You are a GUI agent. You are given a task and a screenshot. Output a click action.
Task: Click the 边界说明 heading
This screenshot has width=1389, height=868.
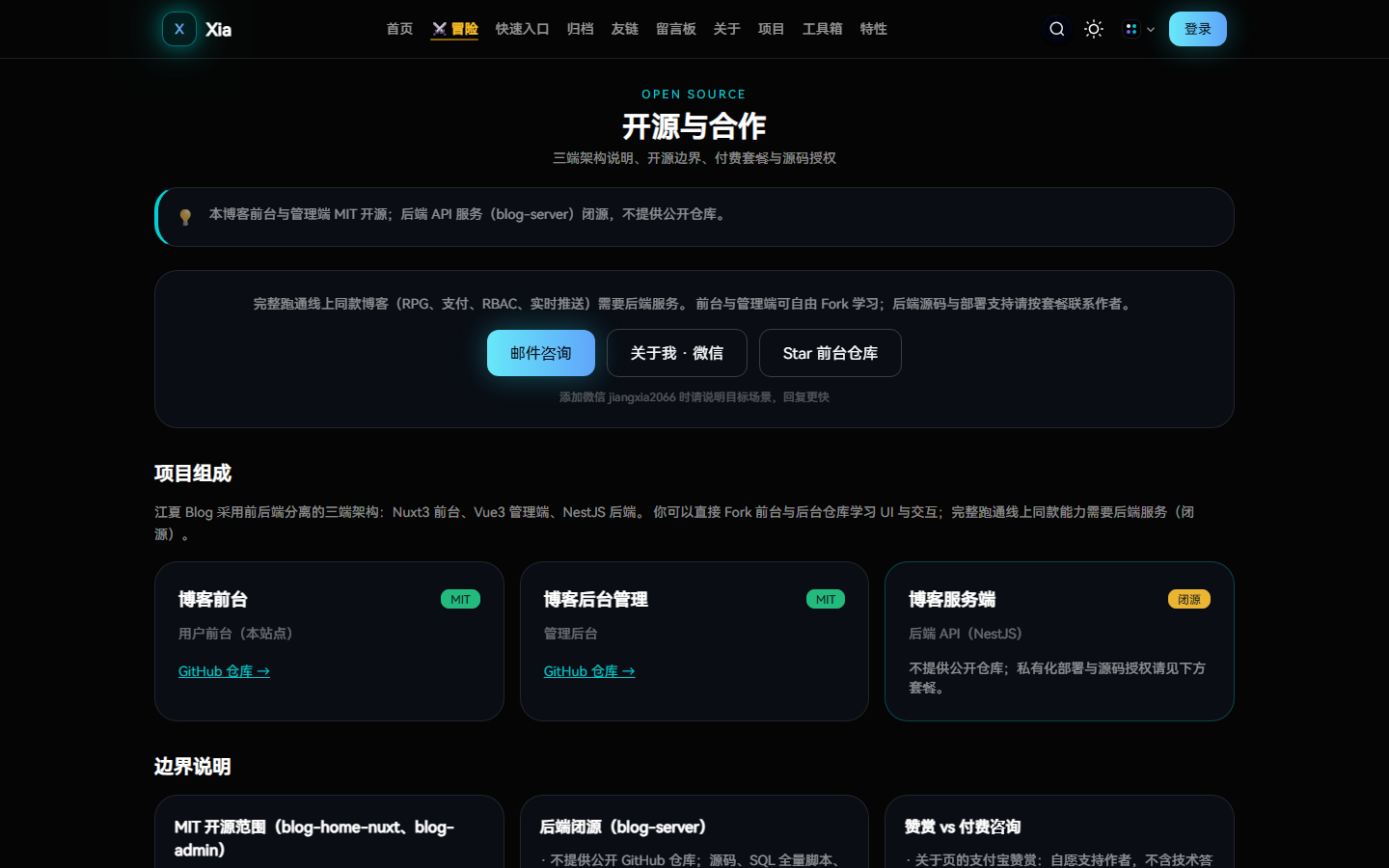(x=193, y=767)
